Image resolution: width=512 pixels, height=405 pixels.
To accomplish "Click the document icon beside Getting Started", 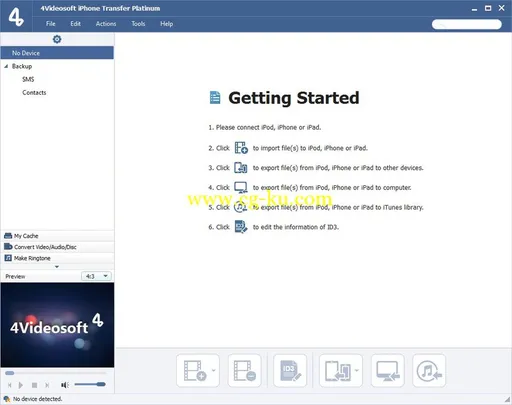I will 215,98.
